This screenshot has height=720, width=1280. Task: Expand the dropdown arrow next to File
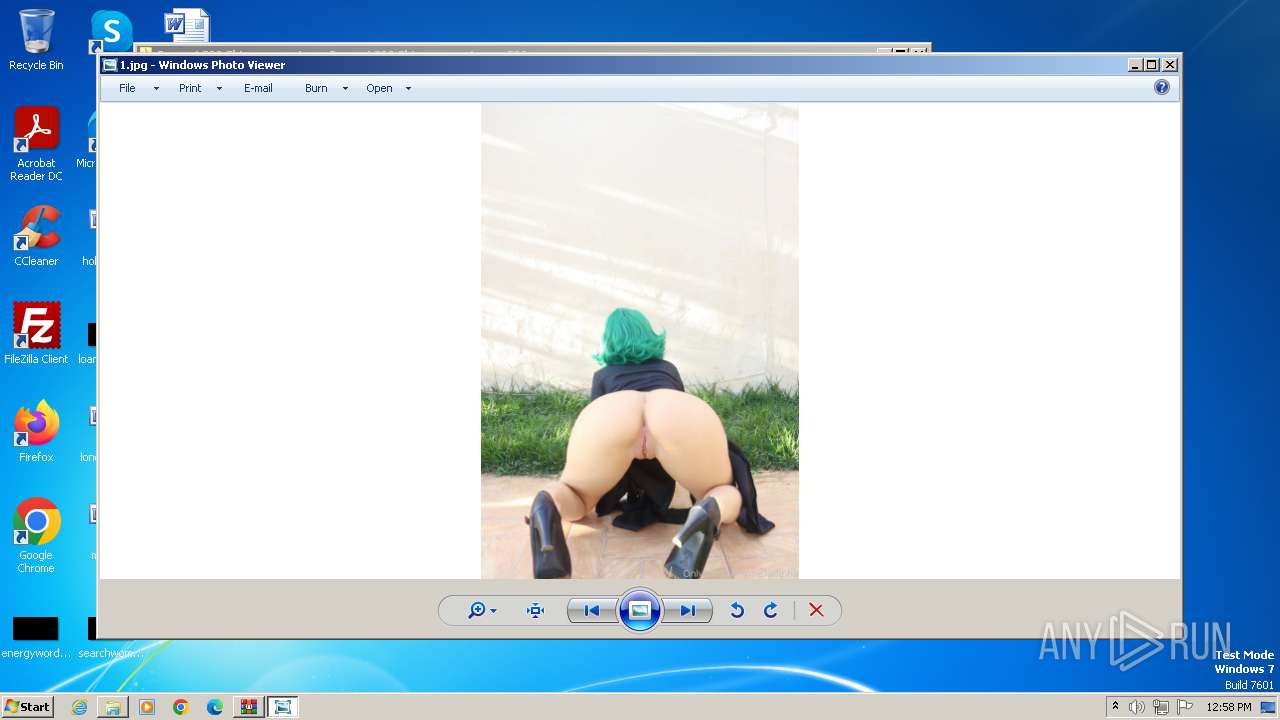(x=156, y=89)
